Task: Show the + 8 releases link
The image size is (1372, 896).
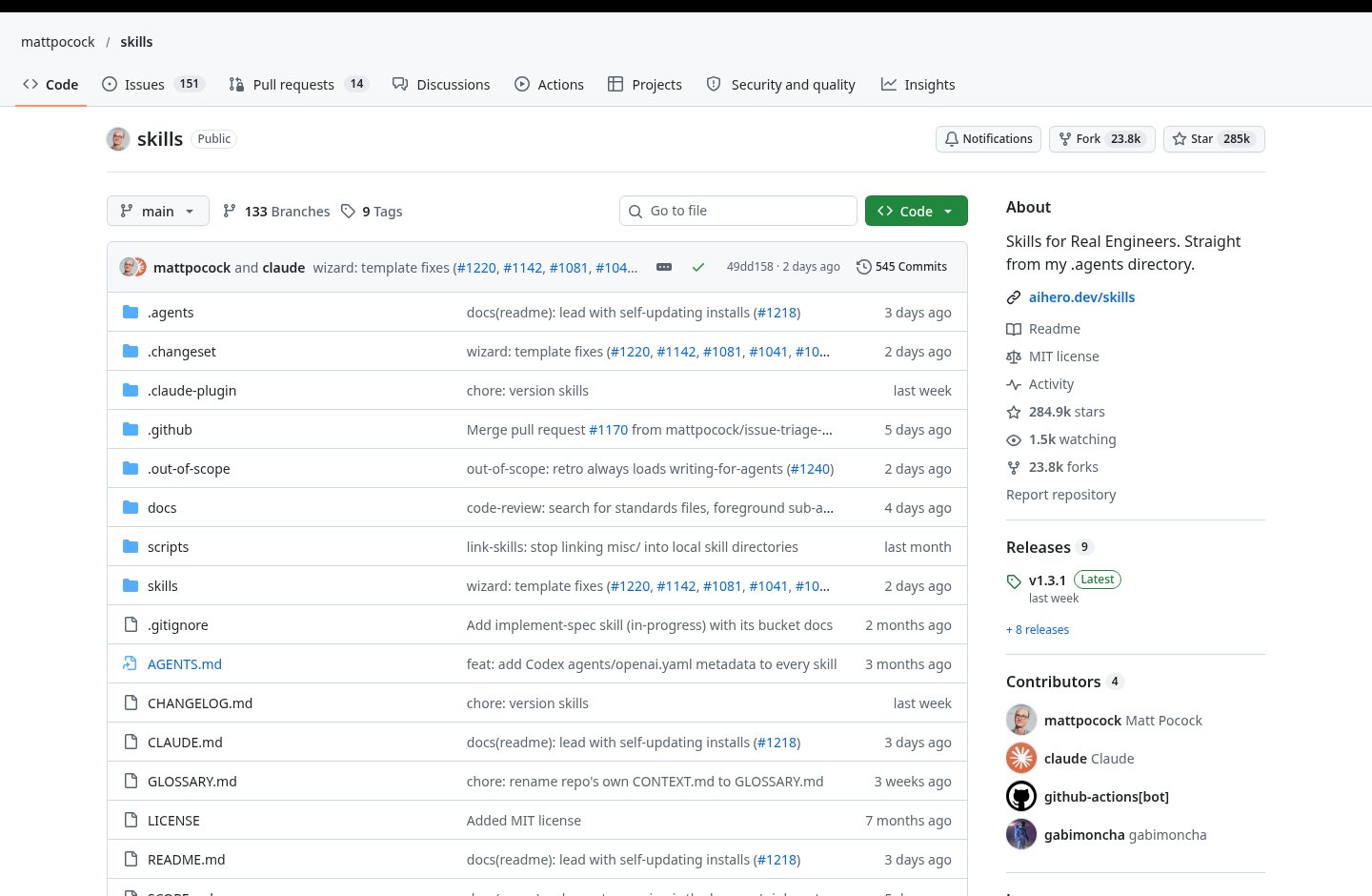Action: click(1038, 630)
